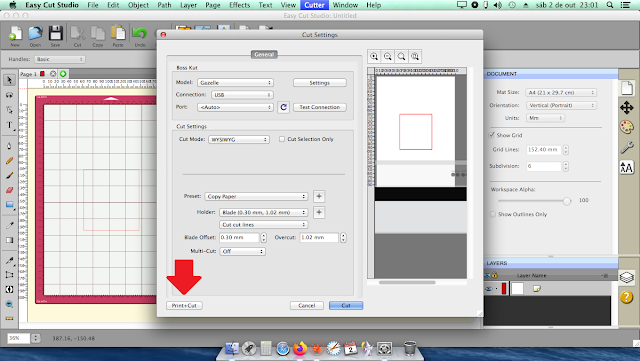Open the Effects menu

(240, 5)
